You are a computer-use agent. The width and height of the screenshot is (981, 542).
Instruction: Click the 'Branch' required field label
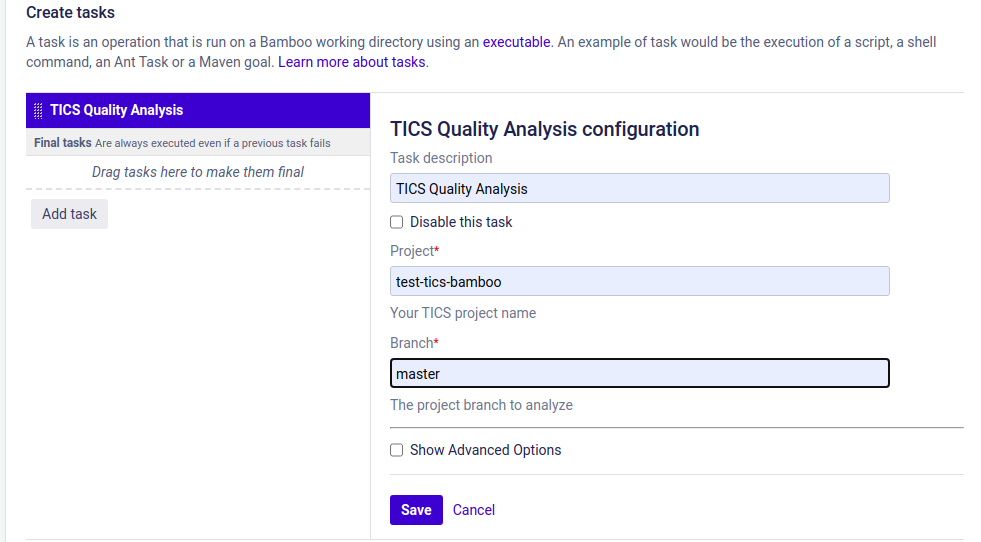click(412, 343)
